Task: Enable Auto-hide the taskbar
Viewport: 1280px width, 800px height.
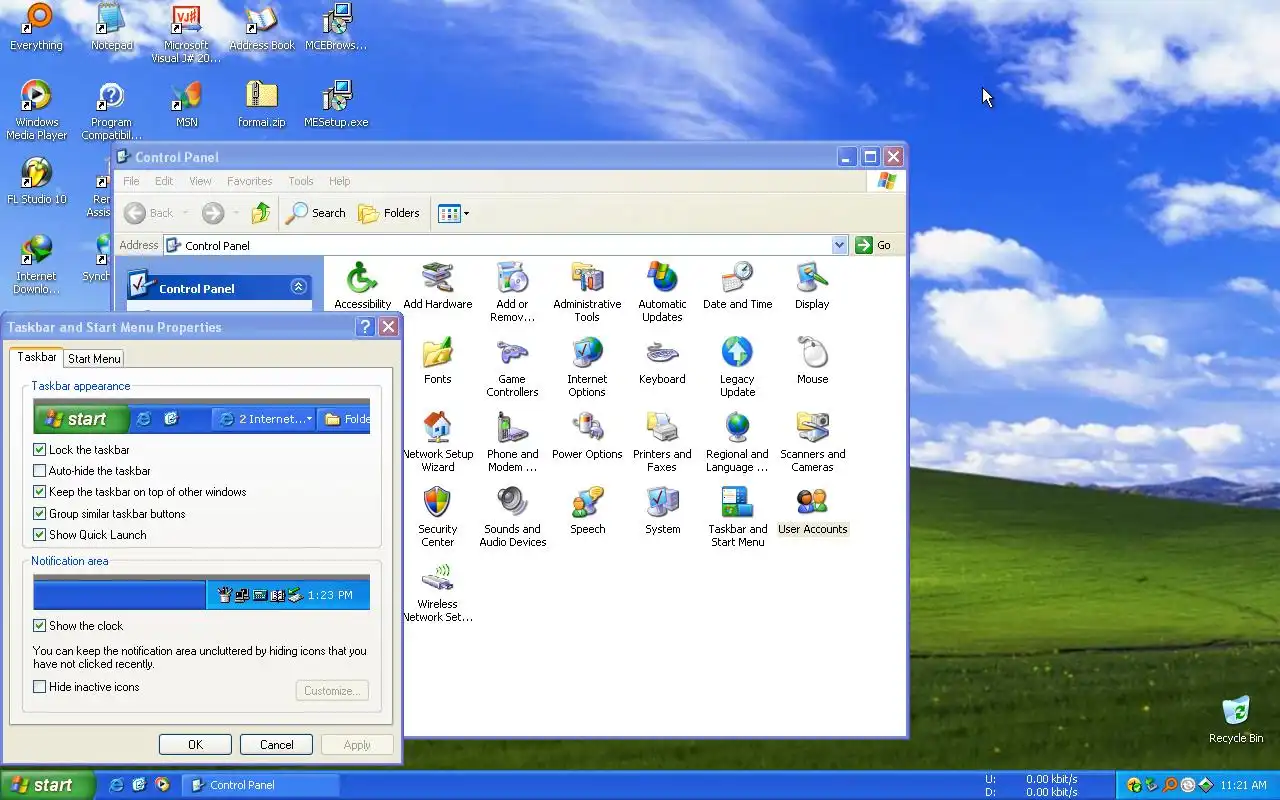Action: tap(40, 471)
